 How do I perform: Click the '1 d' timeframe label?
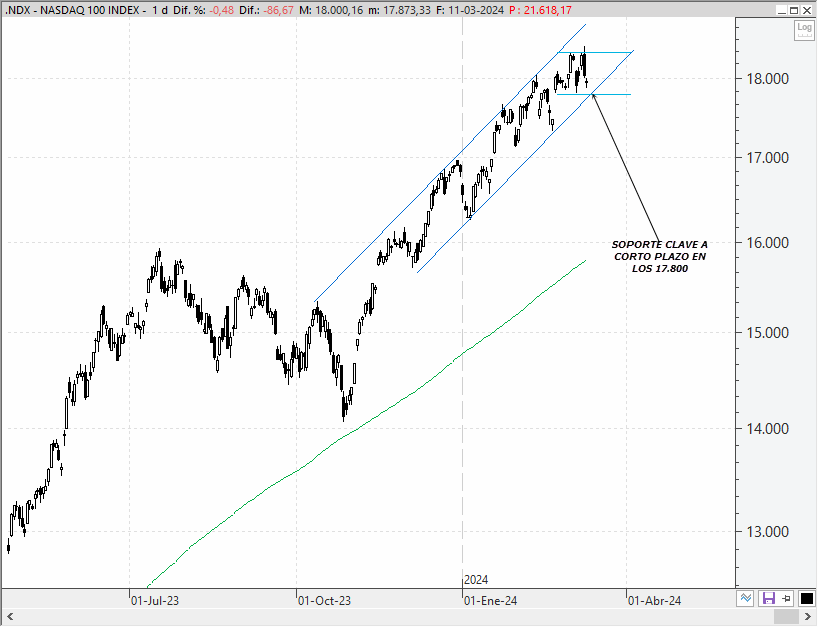click(160, 10)
